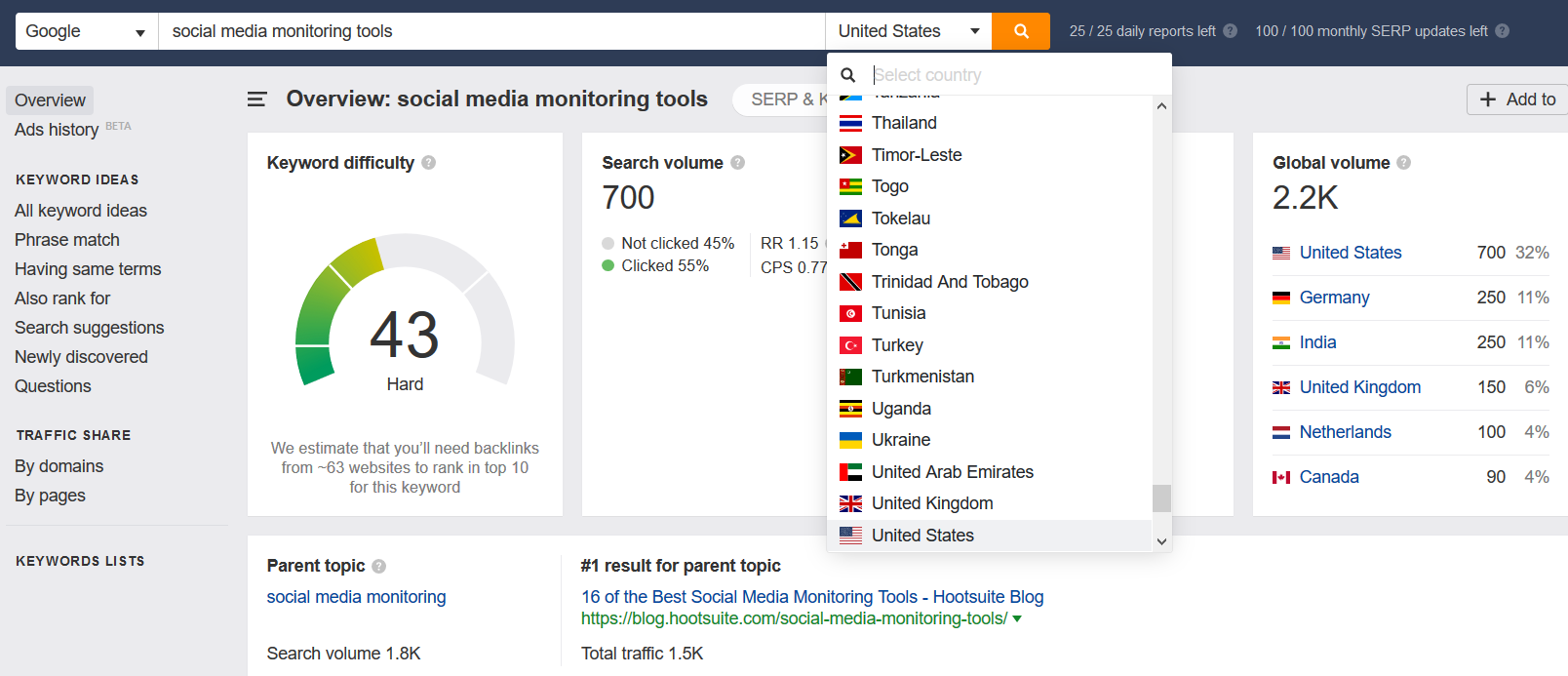The height and width of the screenshot is (676, 1568).
Task: Select Ukraine from the country list
Action: point(900,439)
